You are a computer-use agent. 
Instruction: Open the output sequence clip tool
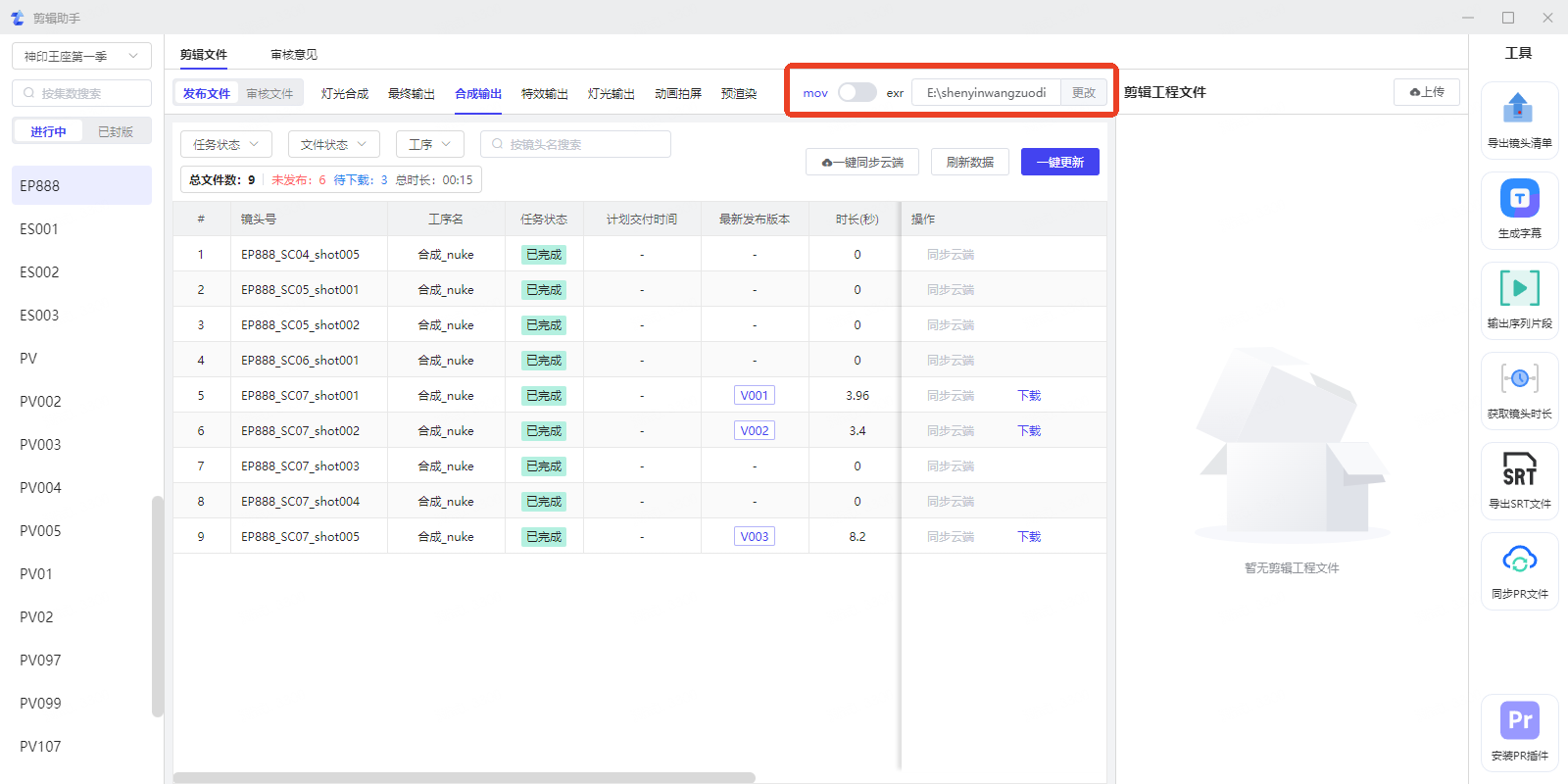pyautogui.click(x=1519, y=289)
